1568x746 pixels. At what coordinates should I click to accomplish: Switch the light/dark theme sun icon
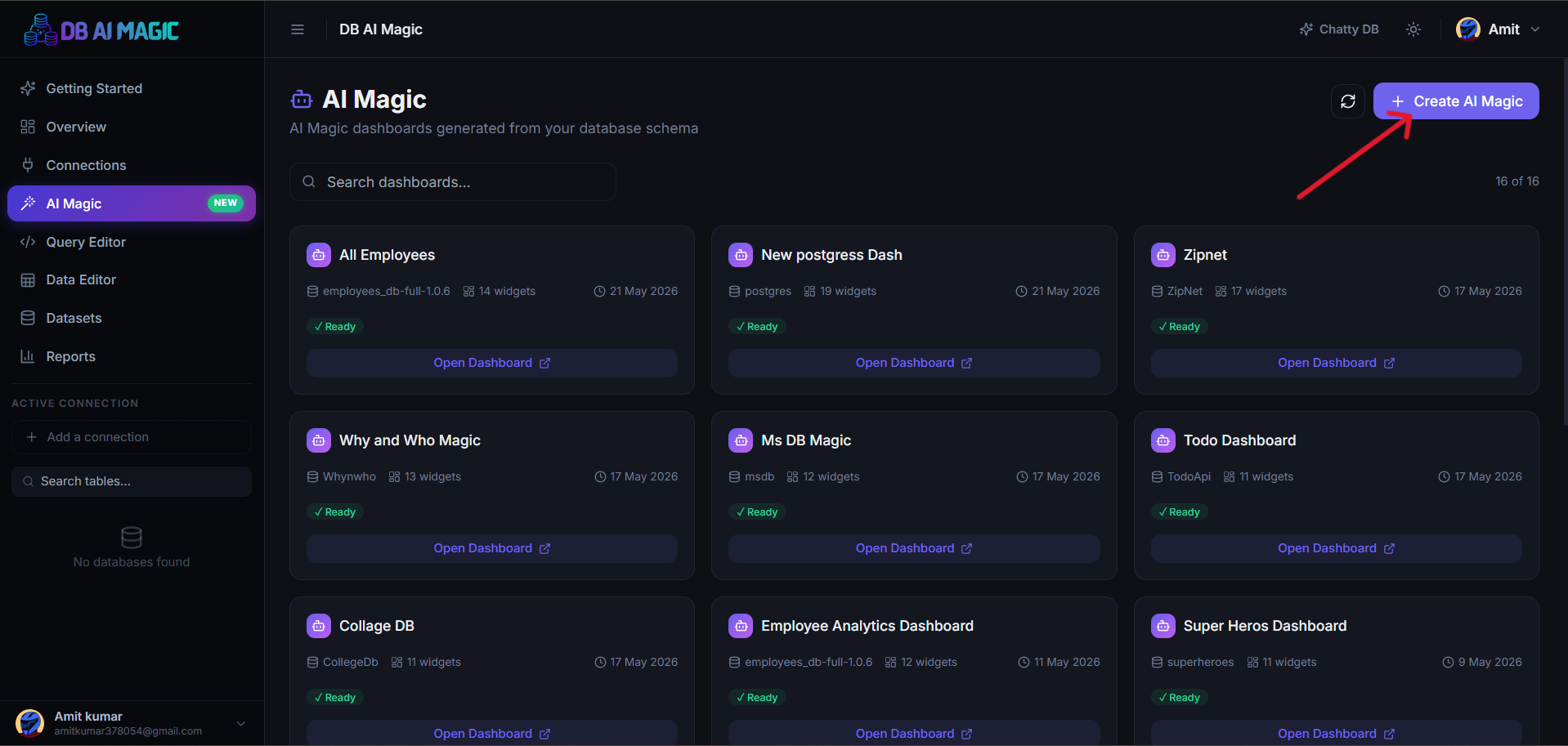(1413, 29)
